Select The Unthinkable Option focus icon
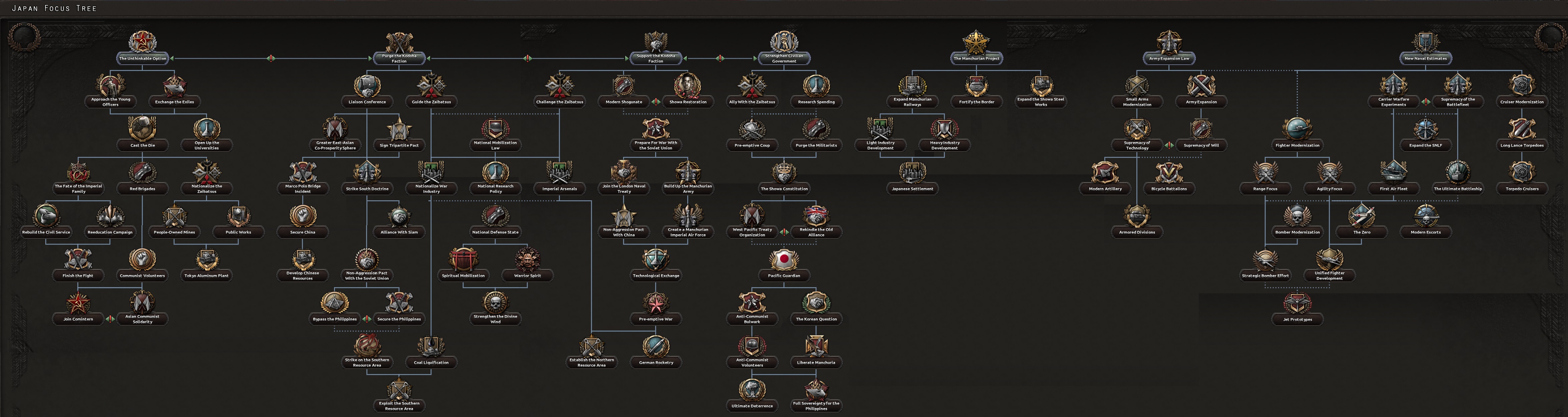Viewport: 1568px width, 417px height. (x=142, y=42)
